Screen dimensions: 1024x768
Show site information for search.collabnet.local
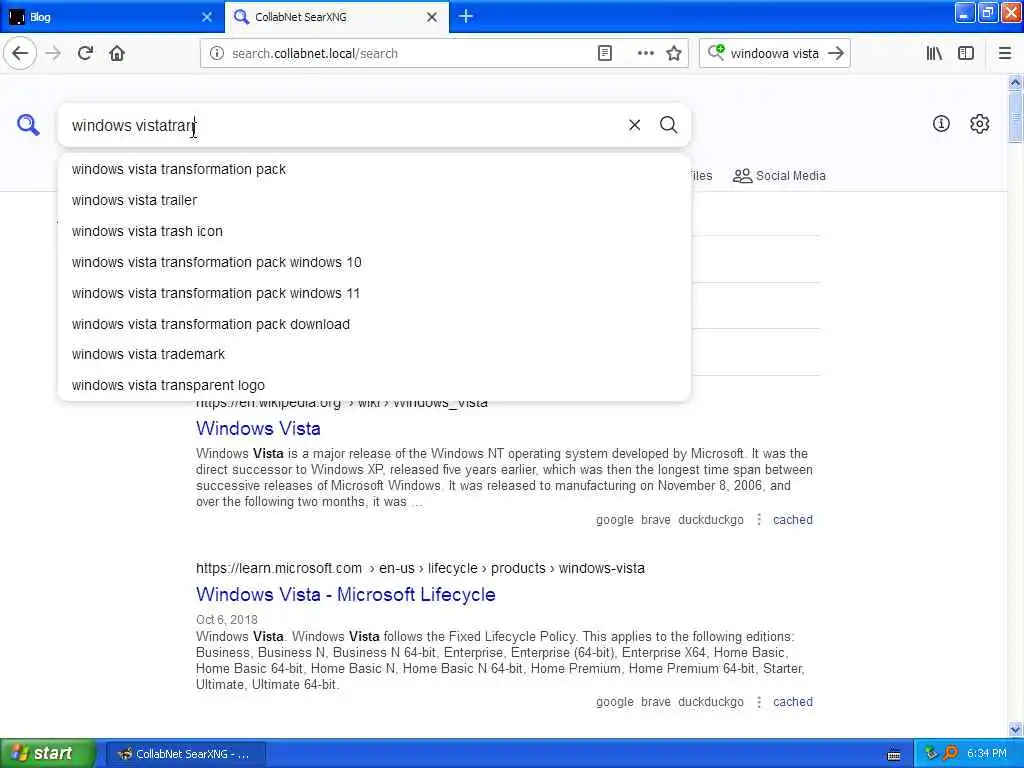click(x=216, y=54)
